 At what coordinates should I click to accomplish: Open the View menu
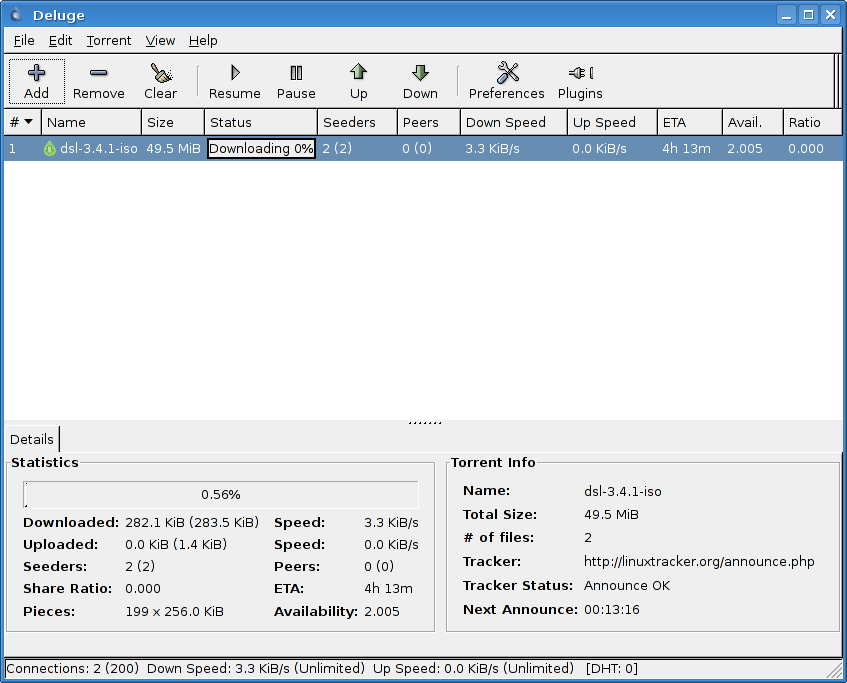point(160,41)
